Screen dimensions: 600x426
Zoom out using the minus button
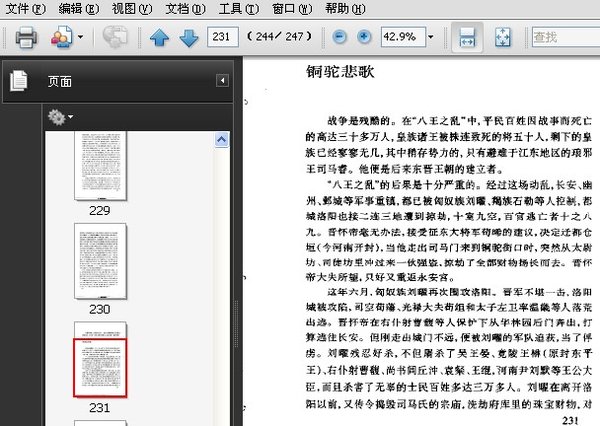(340, 37)
